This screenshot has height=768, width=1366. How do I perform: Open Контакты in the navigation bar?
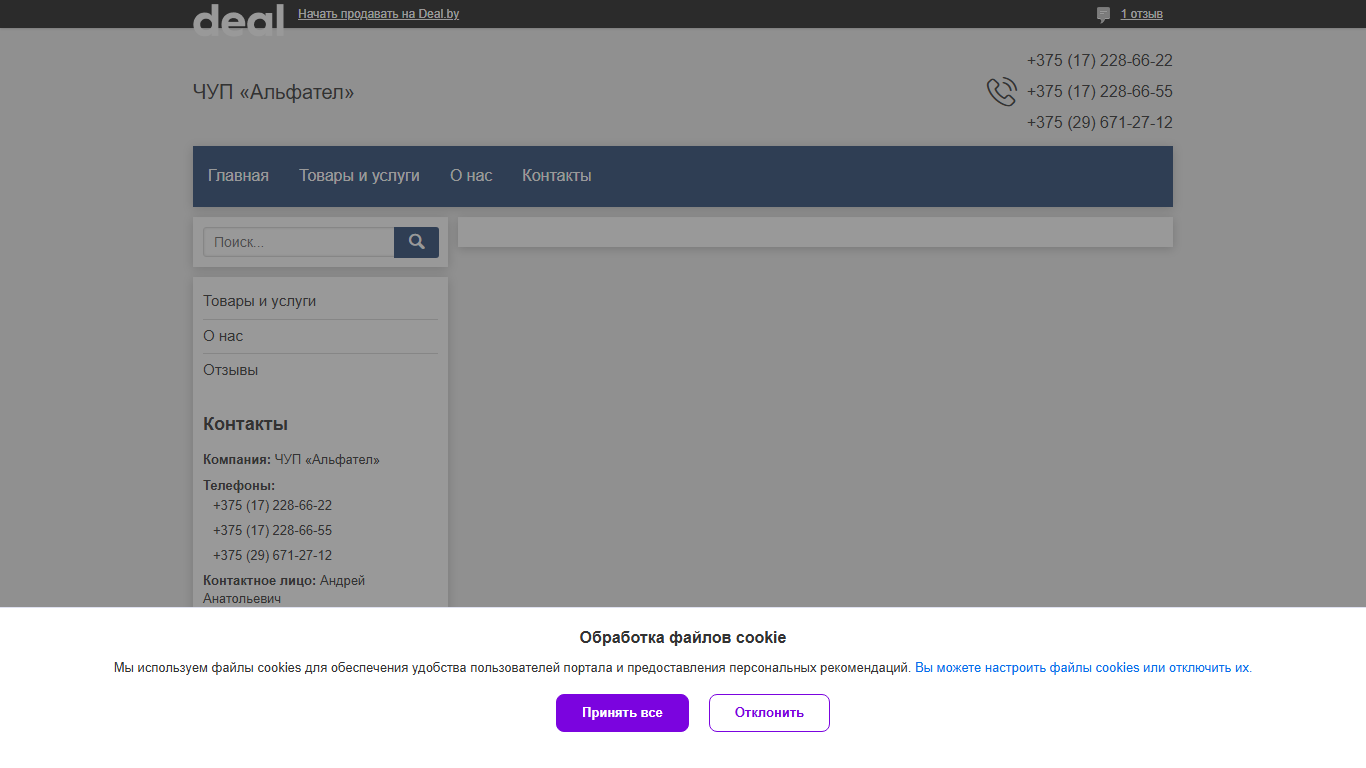(x=557, y=176)
